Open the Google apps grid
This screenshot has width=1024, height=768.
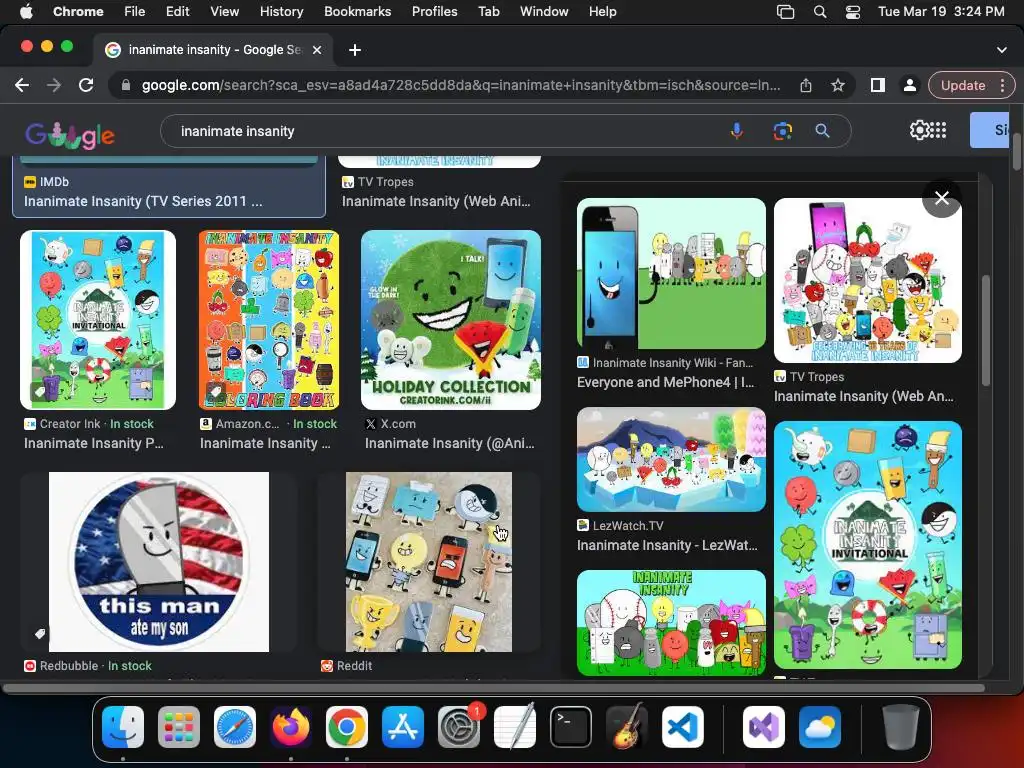[938, 130]
